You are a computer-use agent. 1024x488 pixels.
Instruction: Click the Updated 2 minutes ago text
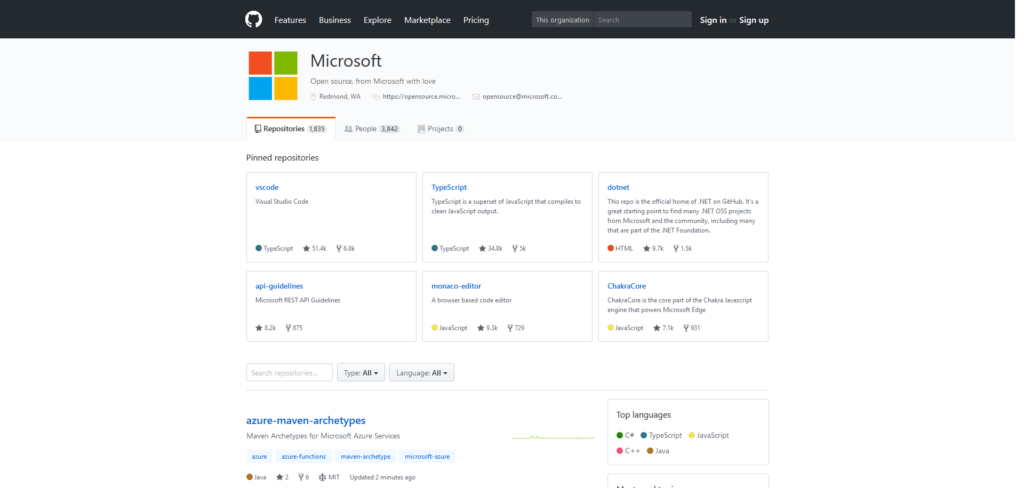382,477
